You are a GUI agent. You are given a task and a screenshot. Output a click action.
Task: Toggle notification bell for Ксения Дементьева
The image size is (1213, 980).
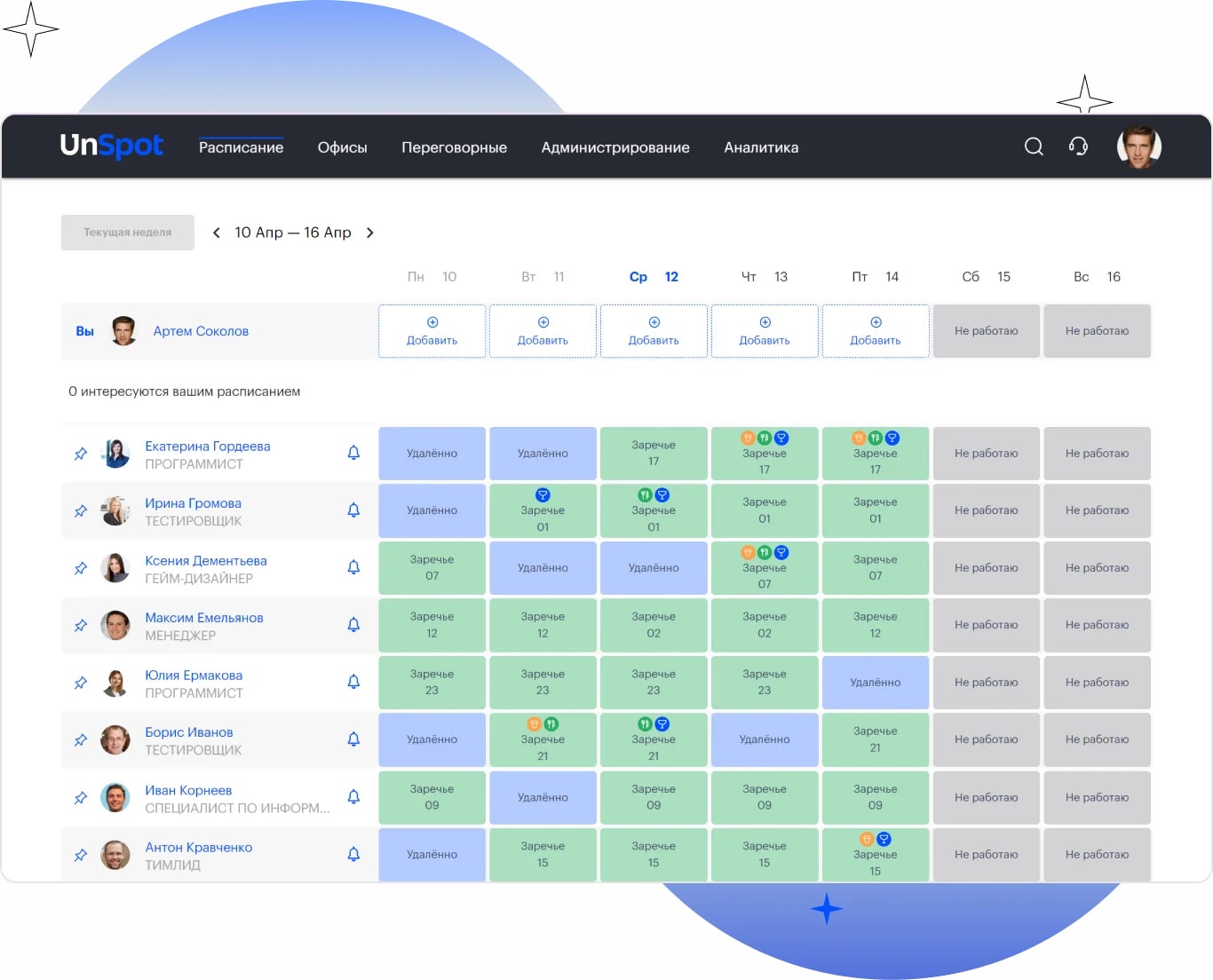pyautogui.click(x=353, y=567)
